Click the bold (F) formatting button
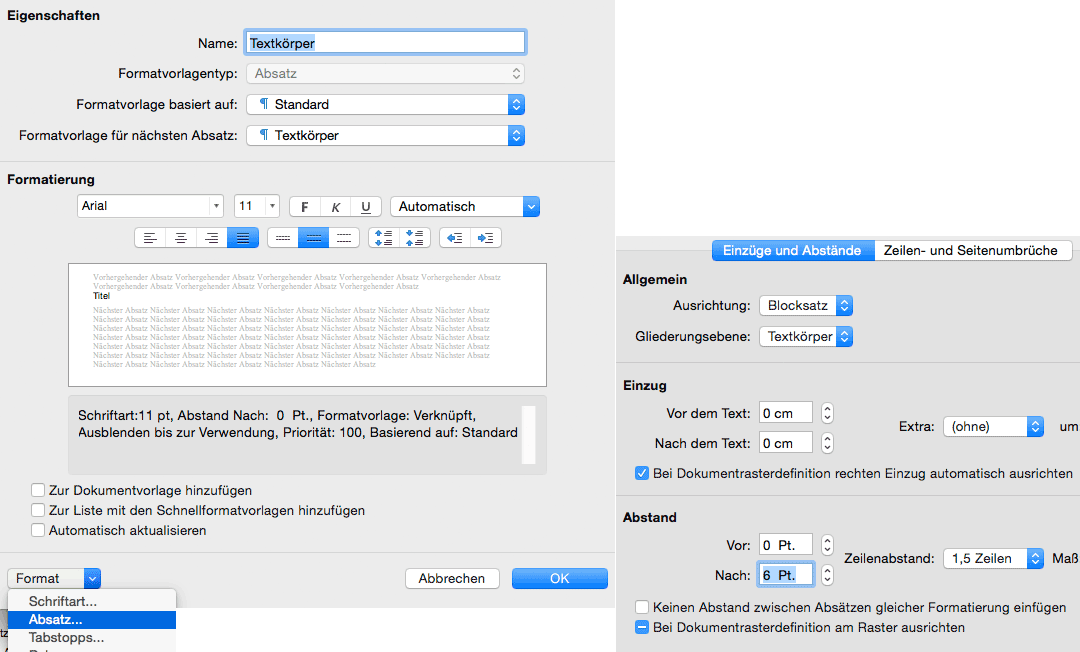 click(x=305, y=207)
